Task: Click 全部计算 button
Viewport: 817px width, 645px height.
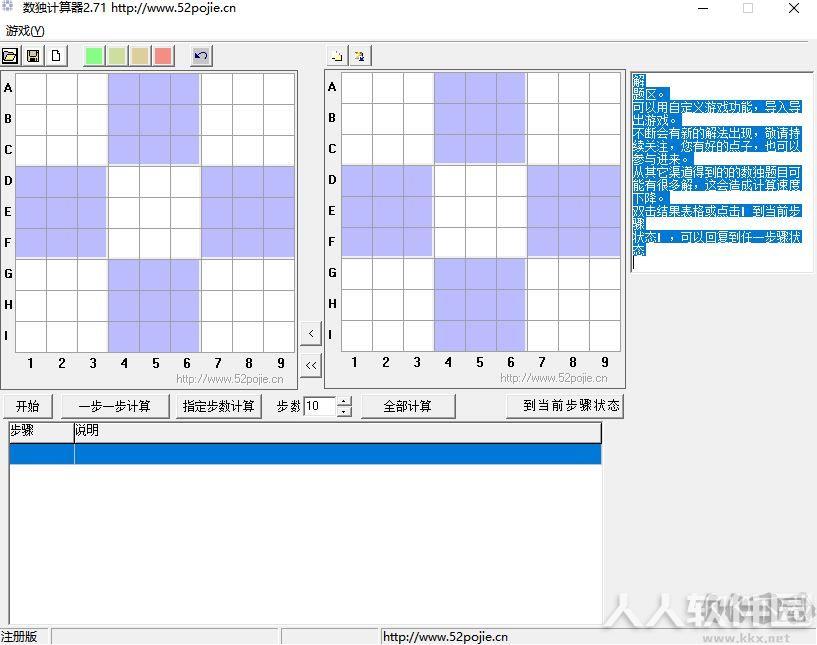Action: pos(407,406)
